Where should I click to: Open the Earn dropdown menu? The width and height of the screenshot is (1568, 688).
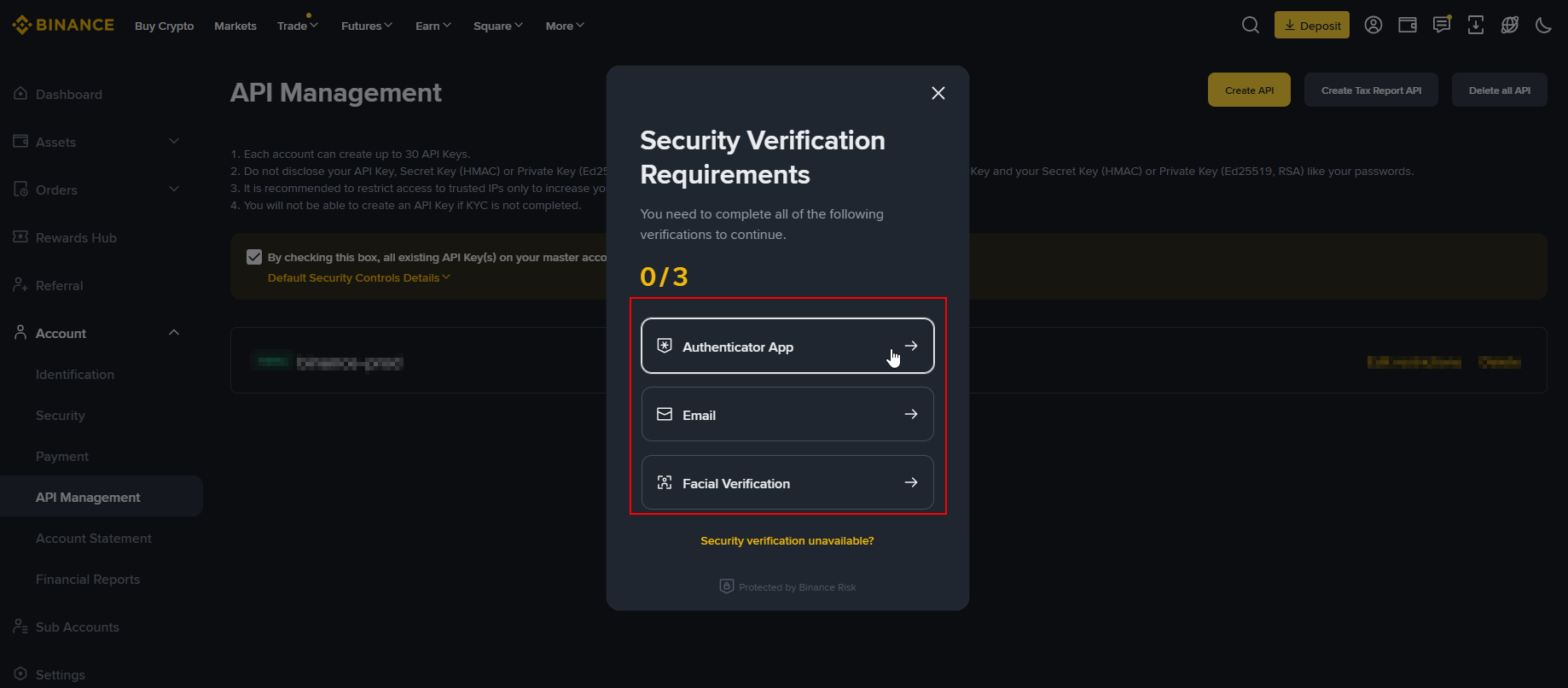coord(433,26)
